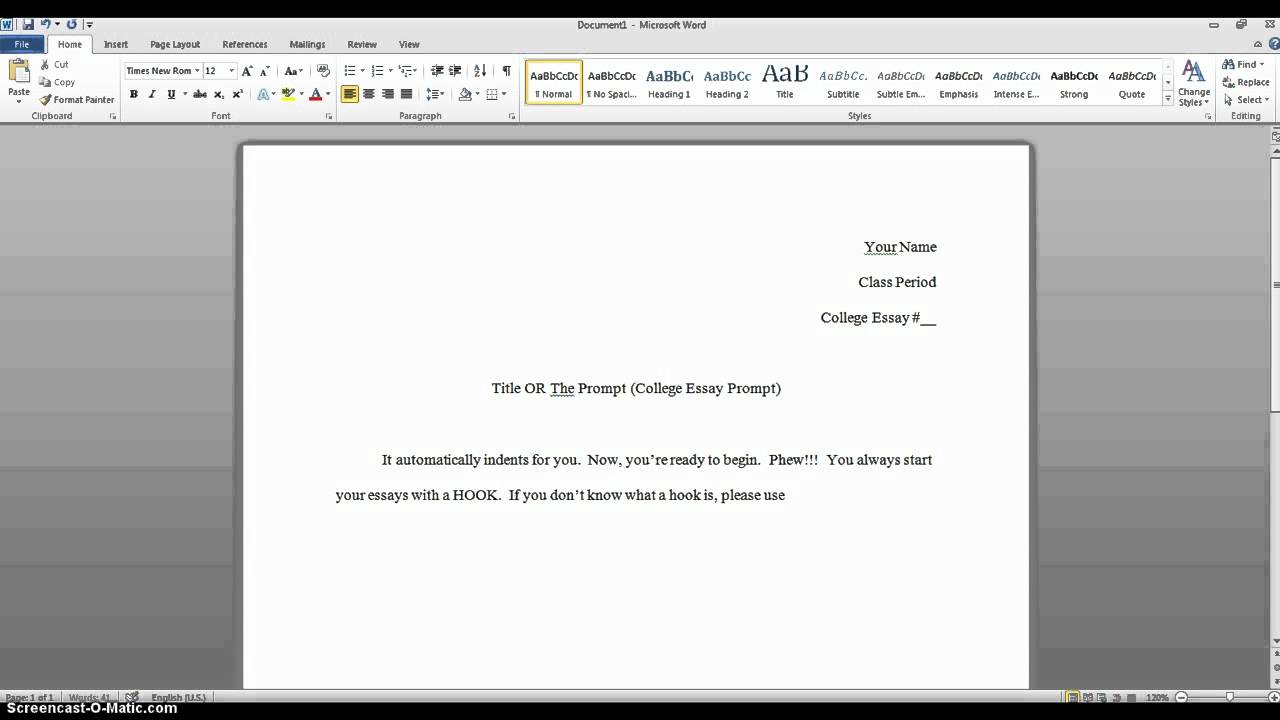The height and width of the screenshot is (720, 1280).
Task: Click the Replace button
Action: (x=1247, y=82)
